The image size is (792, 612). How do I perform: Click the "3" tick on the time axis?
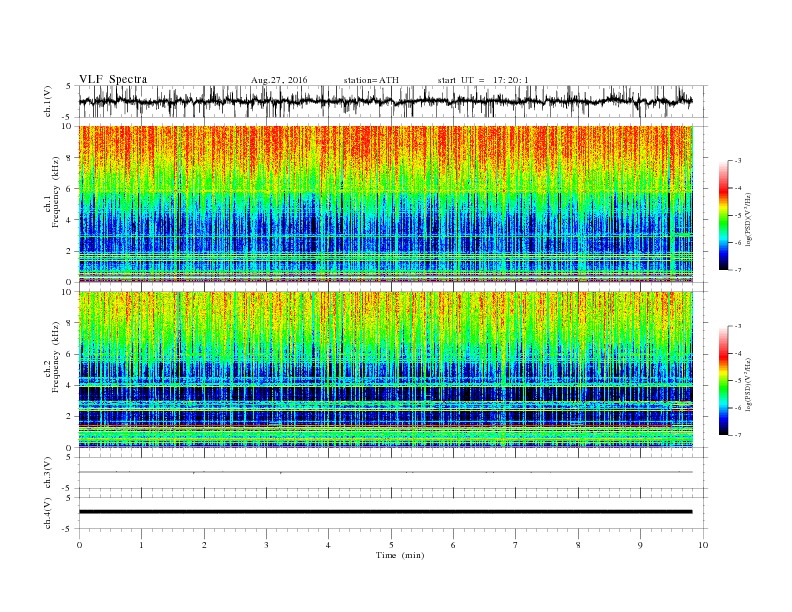[x=266, y=545]
